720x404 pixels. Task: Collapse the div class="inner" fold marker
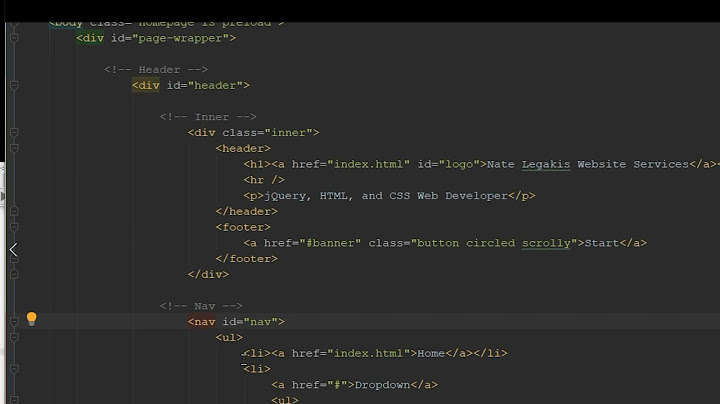[x=14, y=133]
